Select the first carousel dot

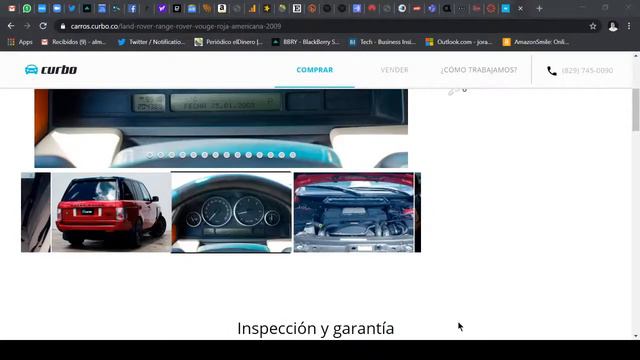[150, 155]
